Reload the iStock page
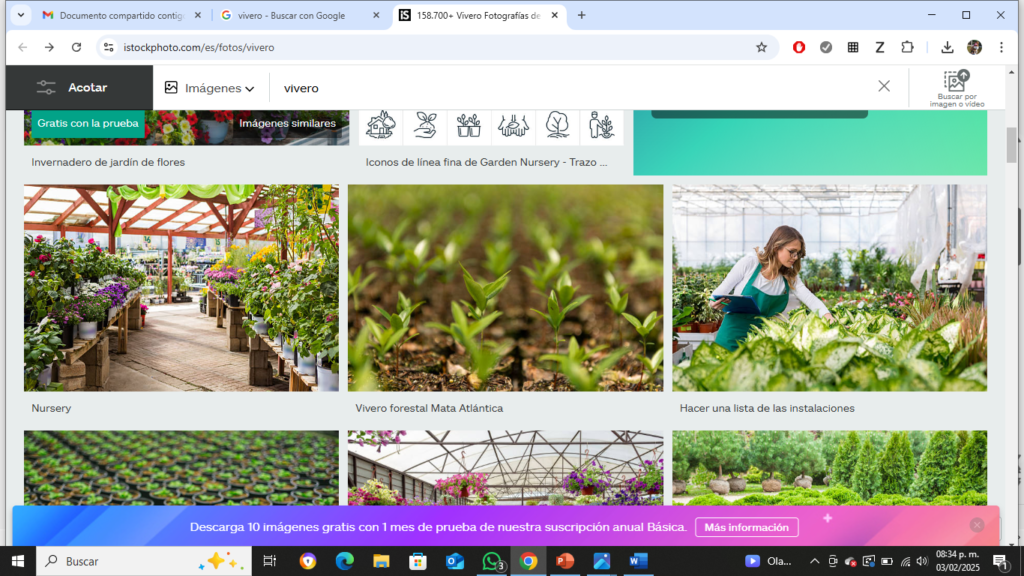This screenshot has width=1024, height=576. [76, 47]
